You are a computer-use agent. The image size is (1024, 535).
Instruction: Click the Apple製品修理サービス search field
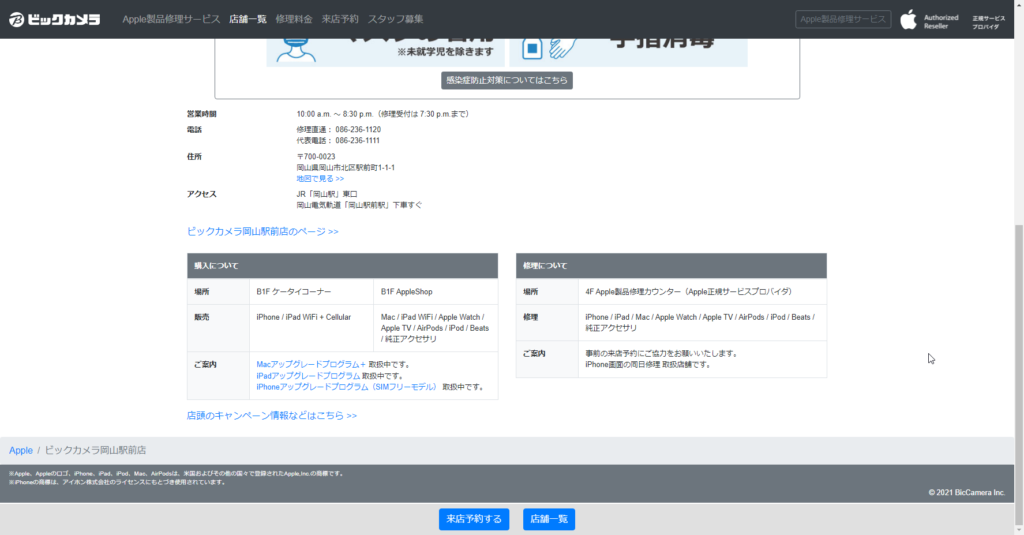coord(841,19)
